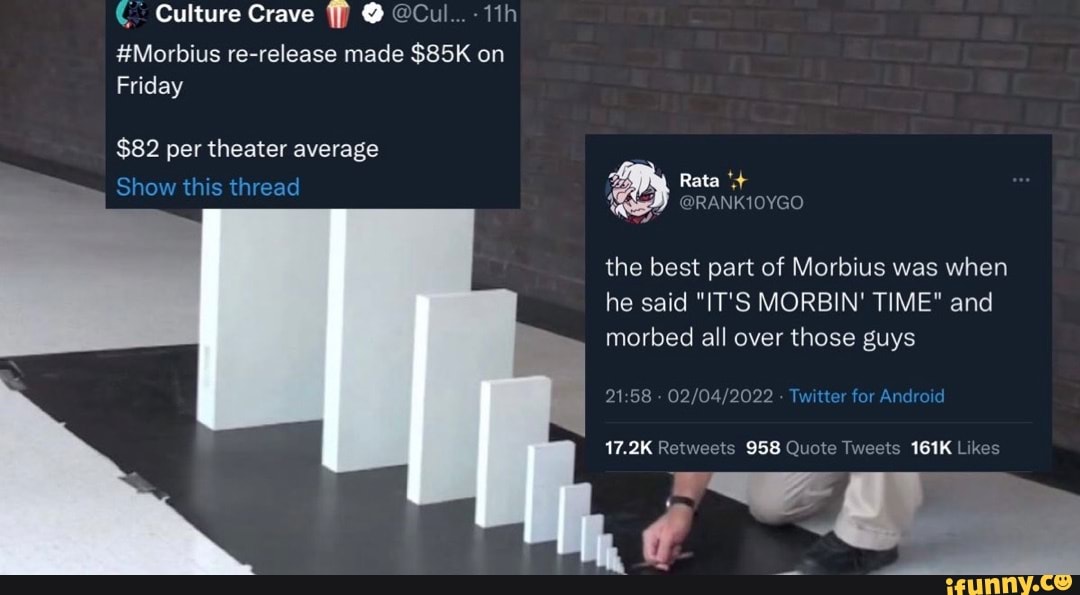This screenshot has height=595, width=1080.
Task: Open the three-dot menu on Rata's tweet
Action: coord(1021,180)
